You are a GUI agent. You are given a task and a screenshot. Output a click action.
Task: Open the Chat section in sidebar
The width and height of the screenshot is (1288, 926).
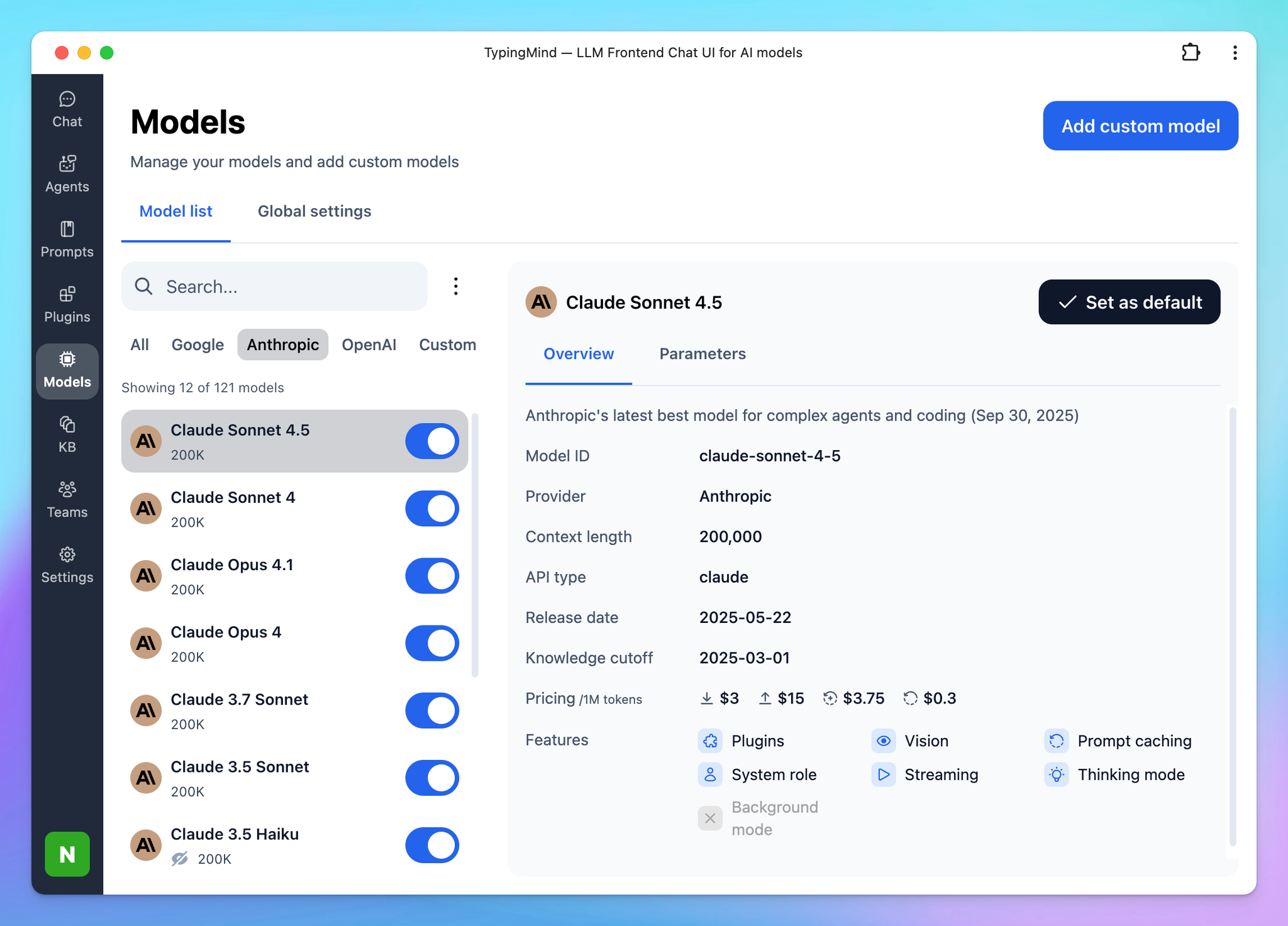pyautogui.click(x=67, y=109)
